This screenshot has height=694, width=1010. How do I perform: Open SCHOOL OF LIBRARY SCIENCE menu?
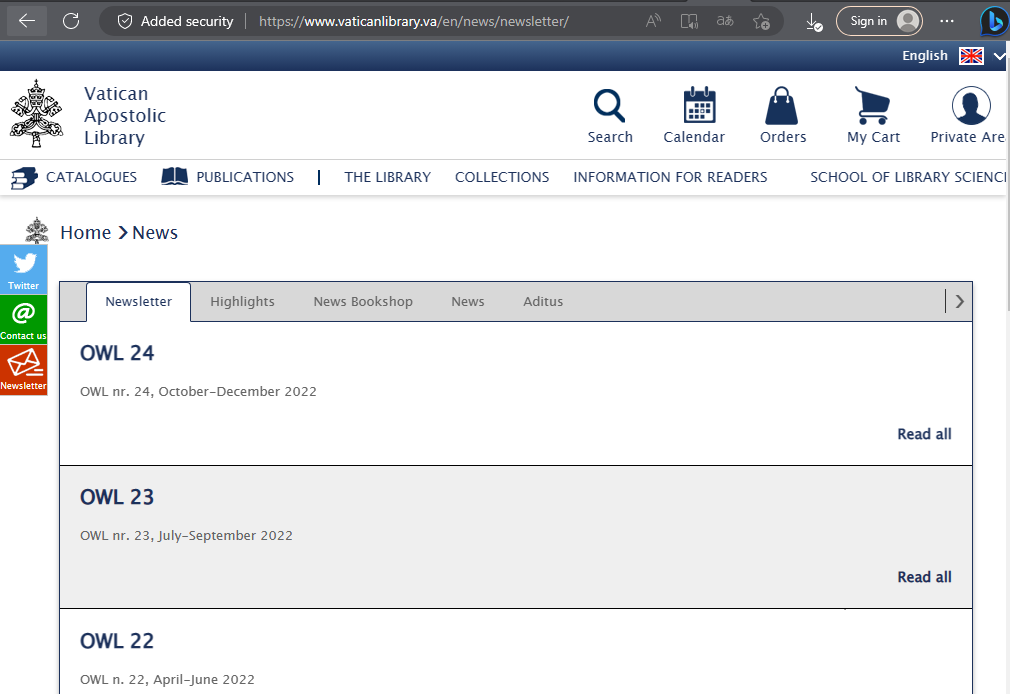tap(910, 177)
